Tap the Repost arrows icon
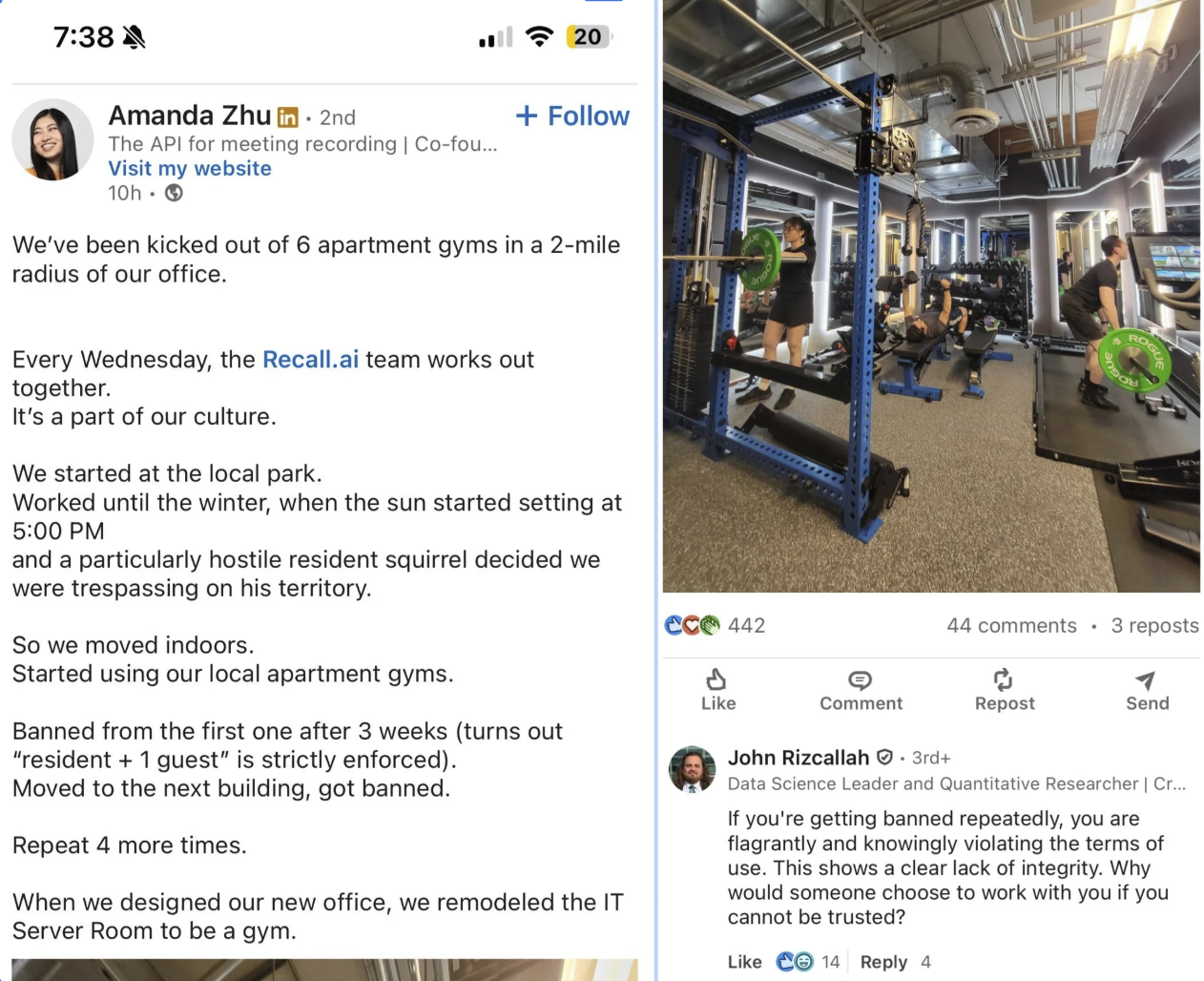1204x981 pixels. [x=1003, y=679]
